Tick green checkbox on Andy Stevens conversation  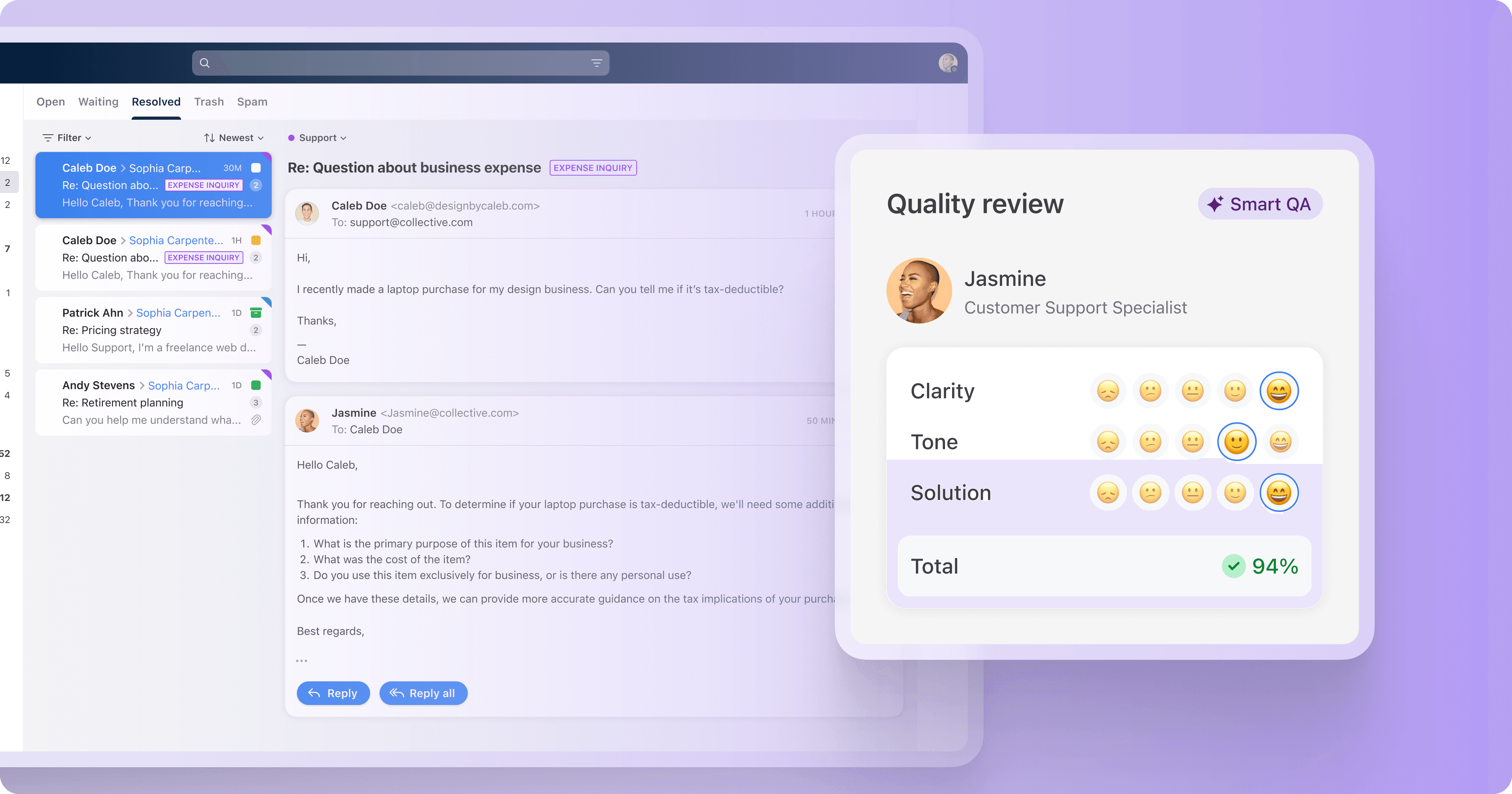point(256,385)
